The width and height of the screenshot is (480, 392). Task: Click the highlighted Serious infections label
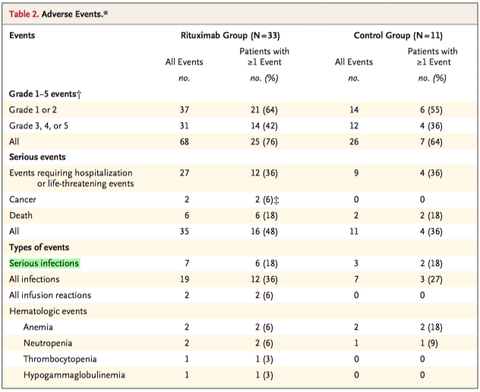coord(44,263)
